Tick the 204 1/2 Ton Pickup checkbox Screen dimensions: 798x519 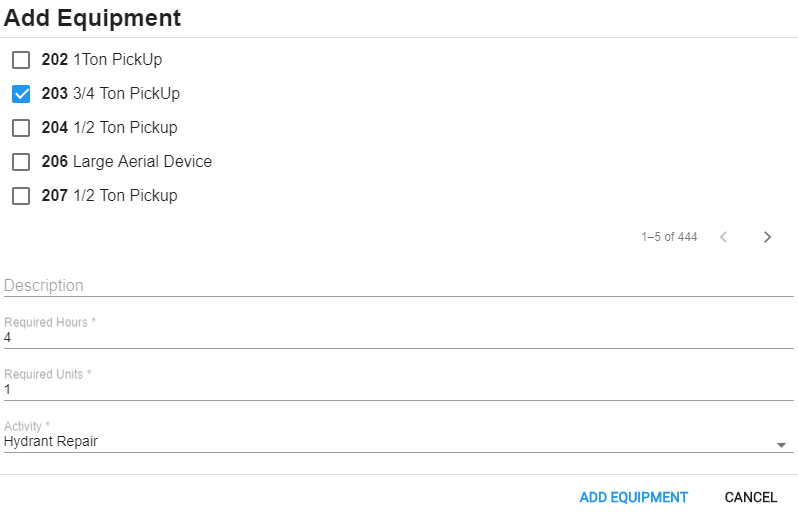[x=21, y=128]
